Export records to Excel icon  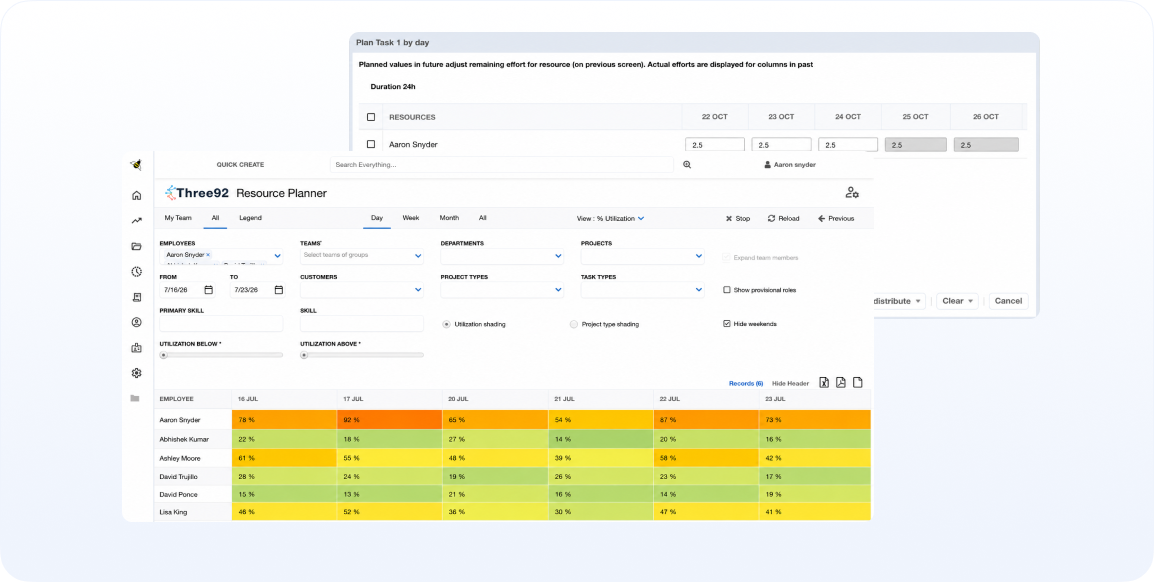coord(824,383)
